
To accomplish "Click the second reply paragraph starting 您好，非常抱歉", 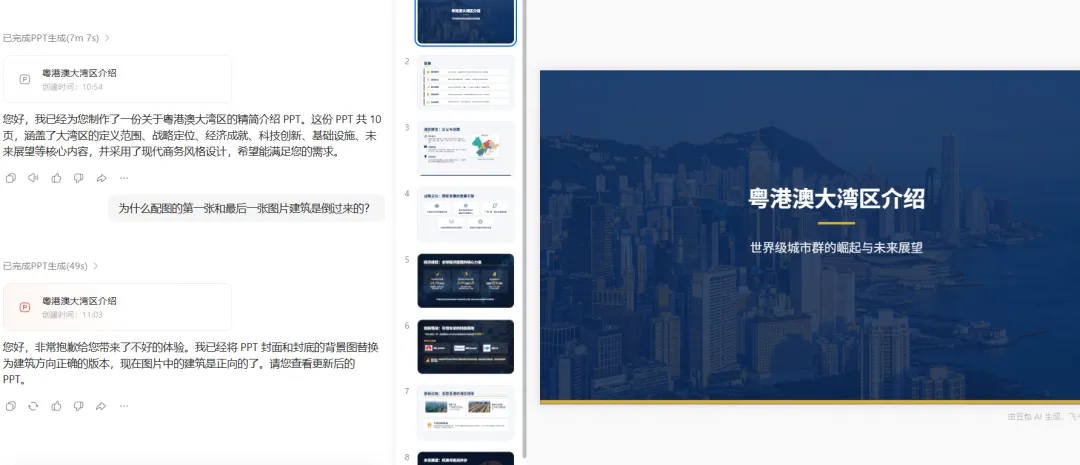I will 191,363.
